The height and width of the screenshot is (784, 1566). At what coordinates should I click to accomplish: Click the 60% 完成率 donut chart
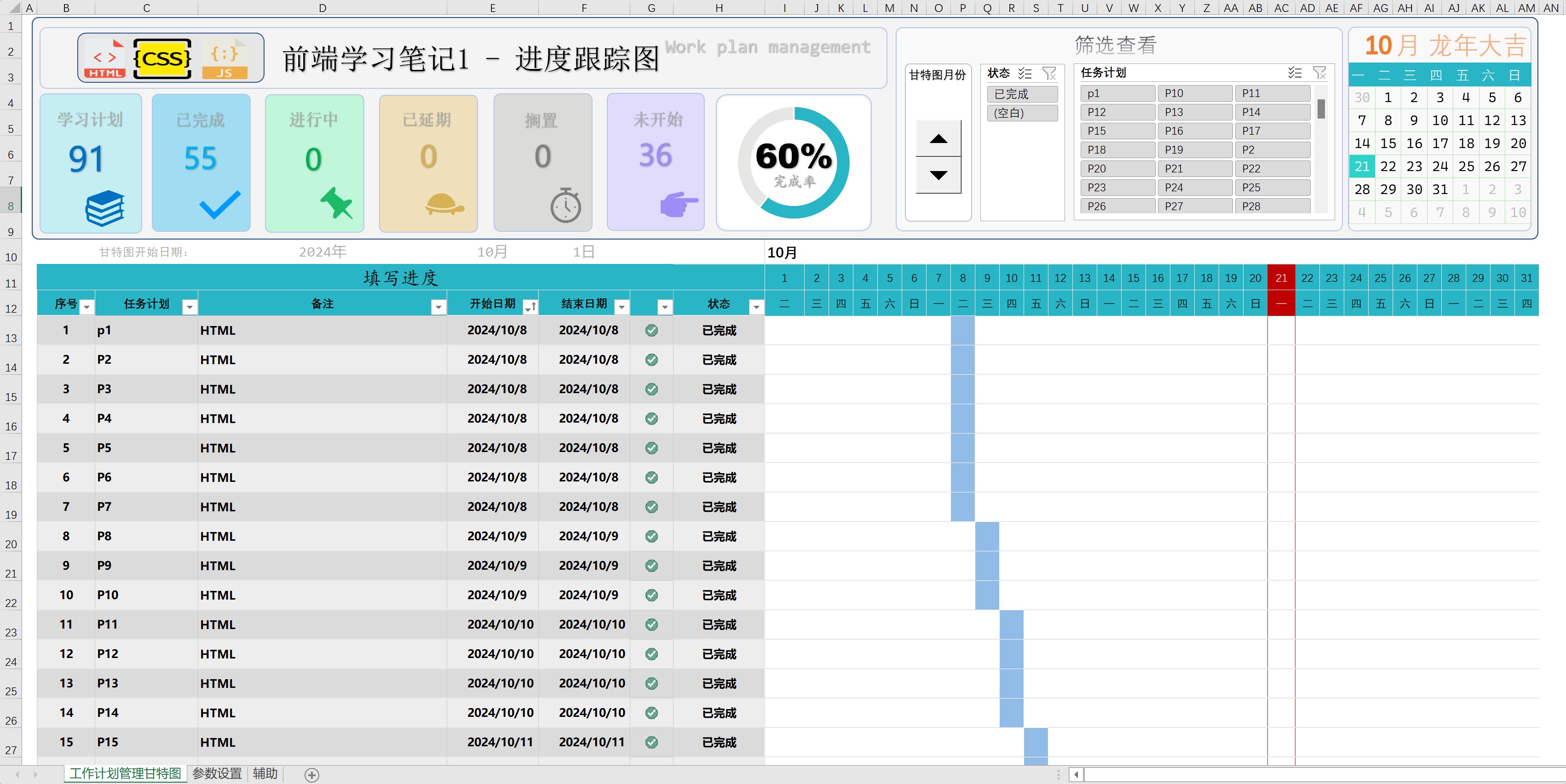[x=793, y=163]
